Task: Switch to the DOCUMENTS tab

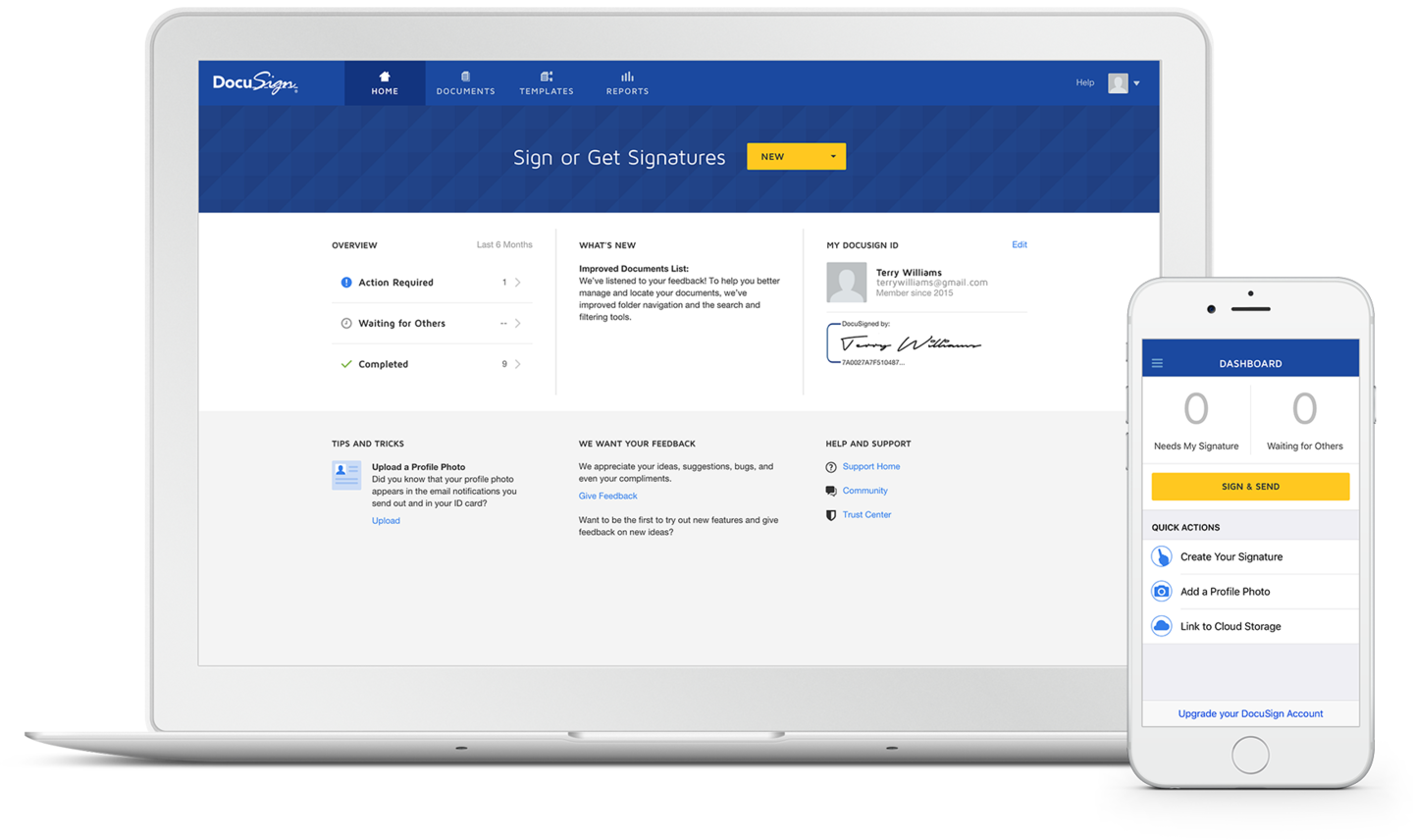Action: 465,81
